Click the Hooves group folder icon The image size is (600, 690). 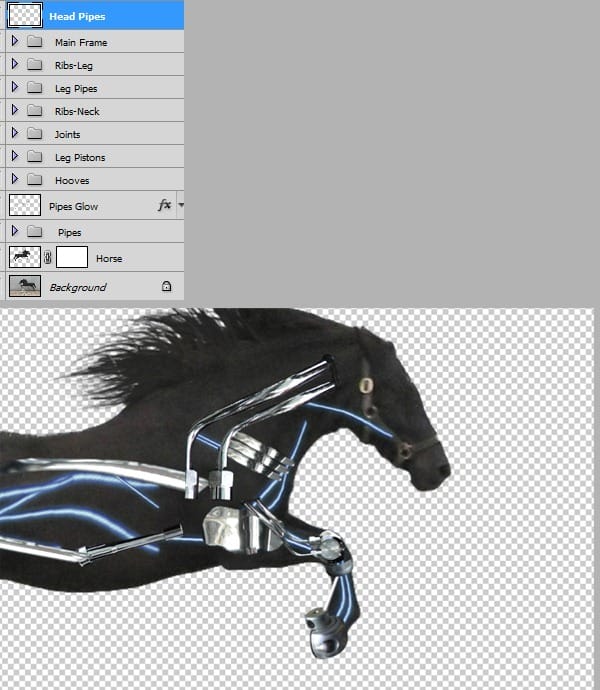click(x=34, y=180)
